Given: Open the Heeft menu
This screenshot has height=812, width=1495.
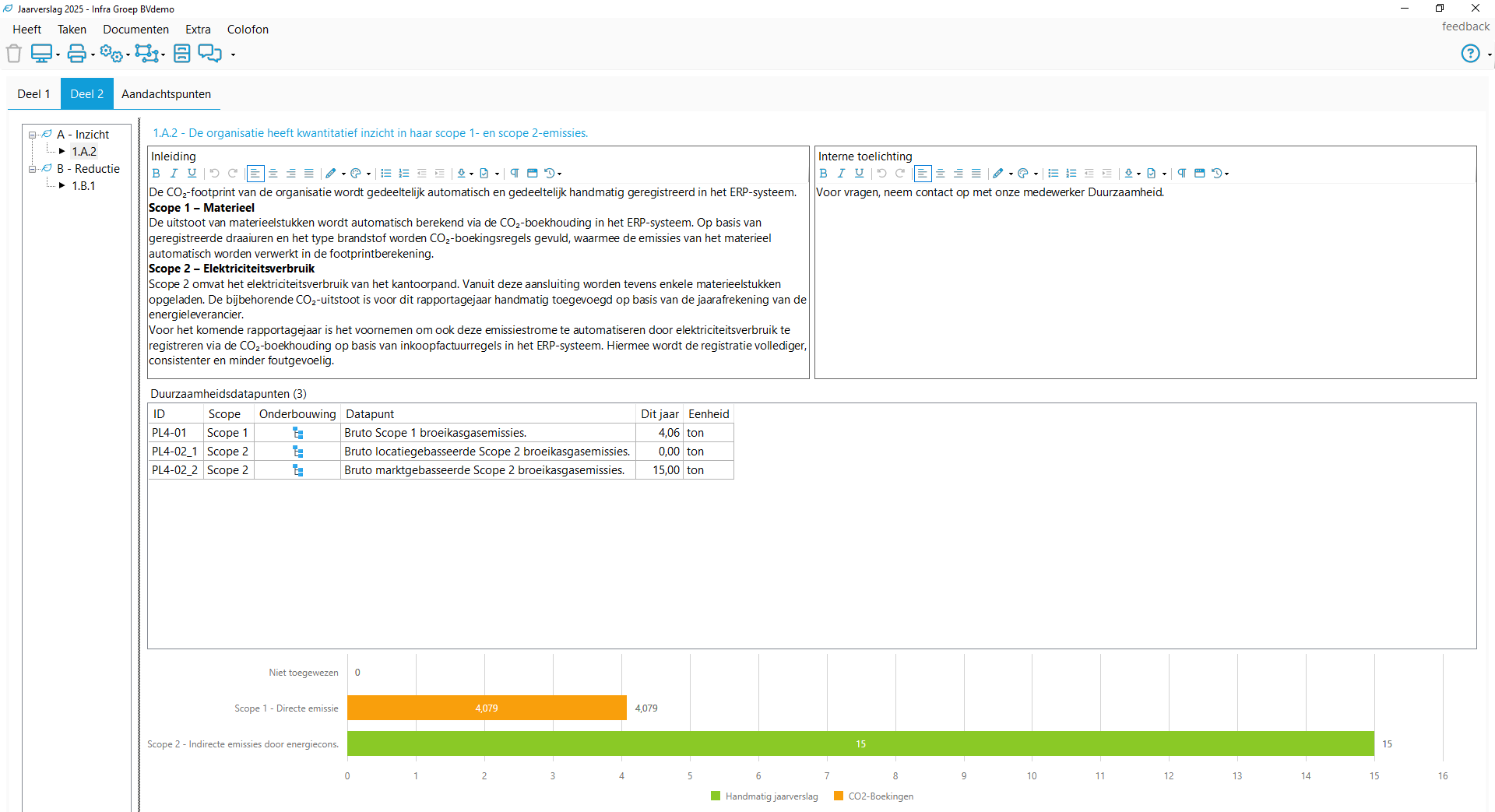Looking at the screenshot, I should coord(27,30).
